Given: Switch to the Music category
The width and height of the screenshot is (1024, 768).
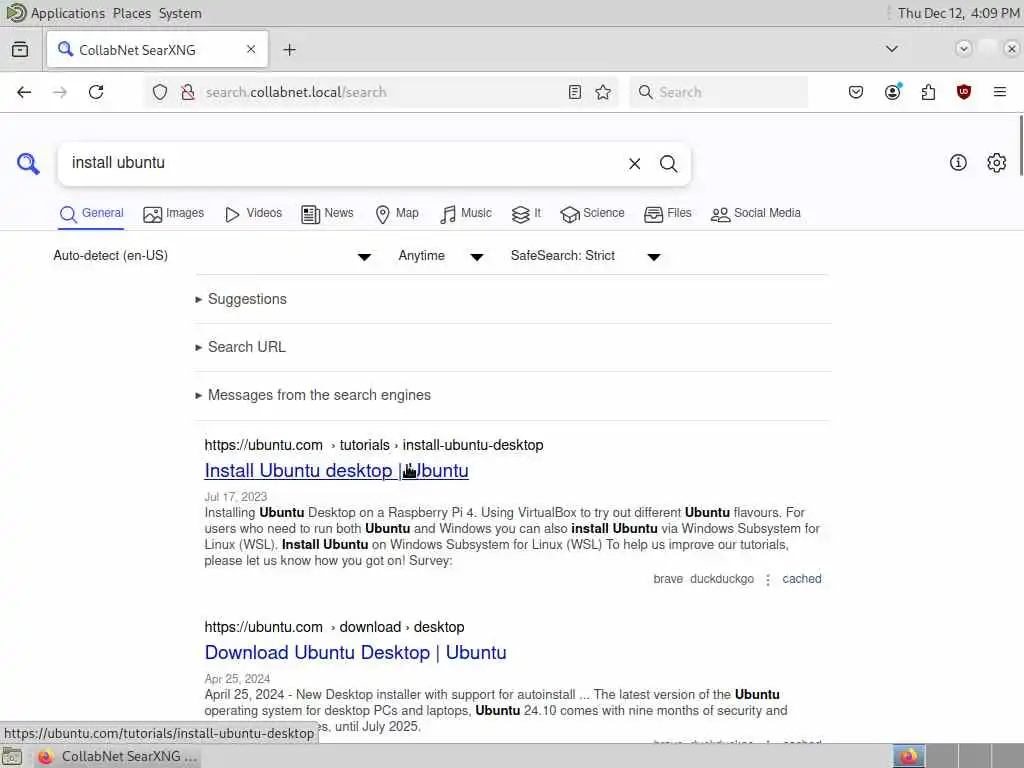Looking at the screenshot, I should [466, 214].
